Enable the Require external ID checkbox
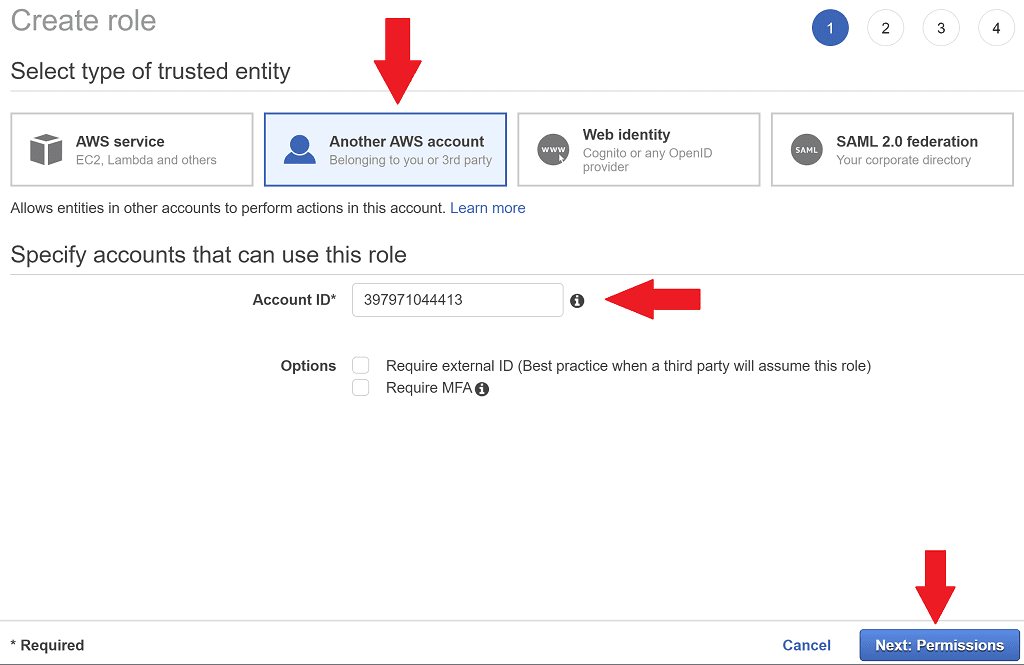This screenshot has width=1024, height=665. pos(360,365)
